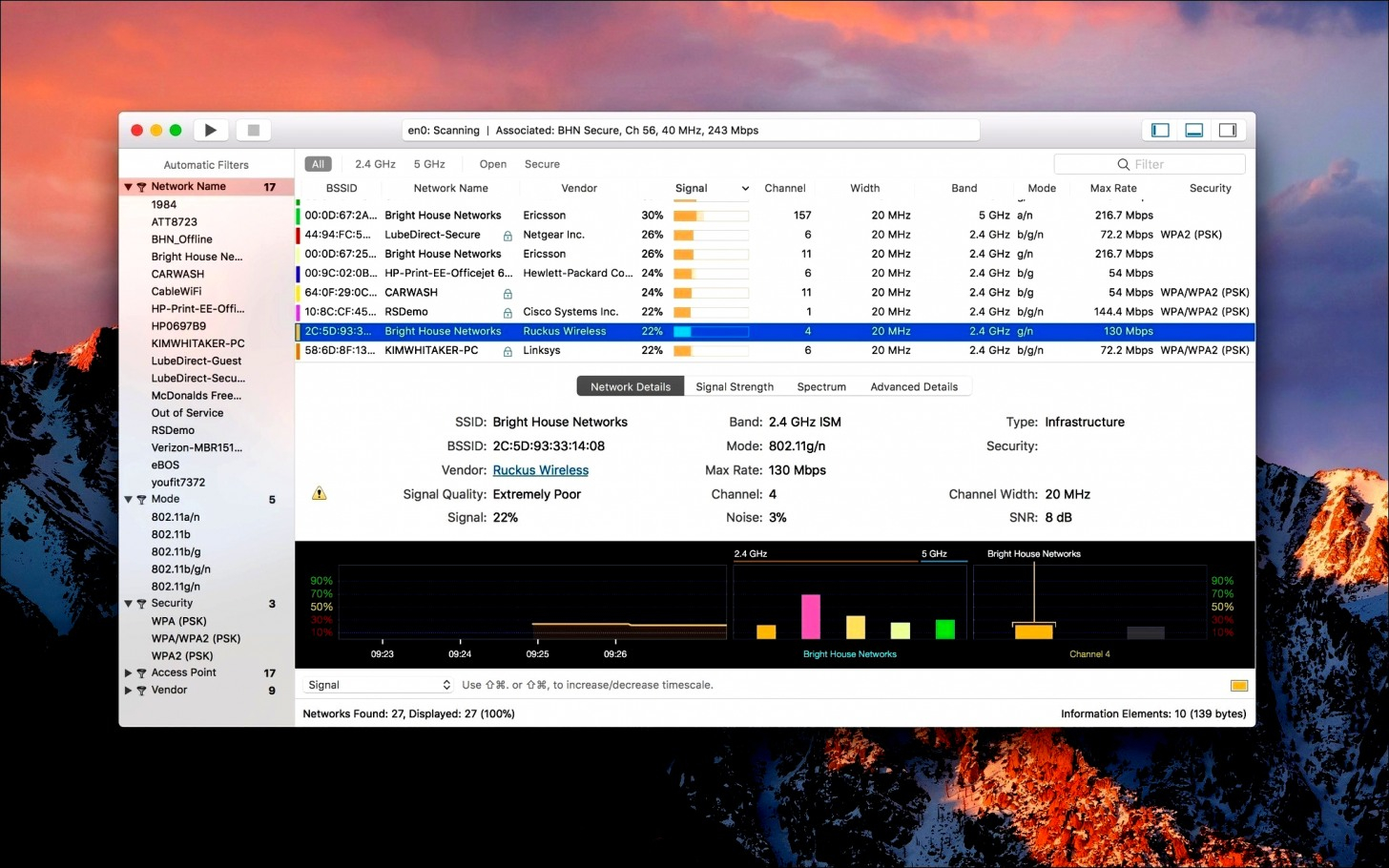
Task: Sort networks by the Signal column header
Action: pos(692,189)
